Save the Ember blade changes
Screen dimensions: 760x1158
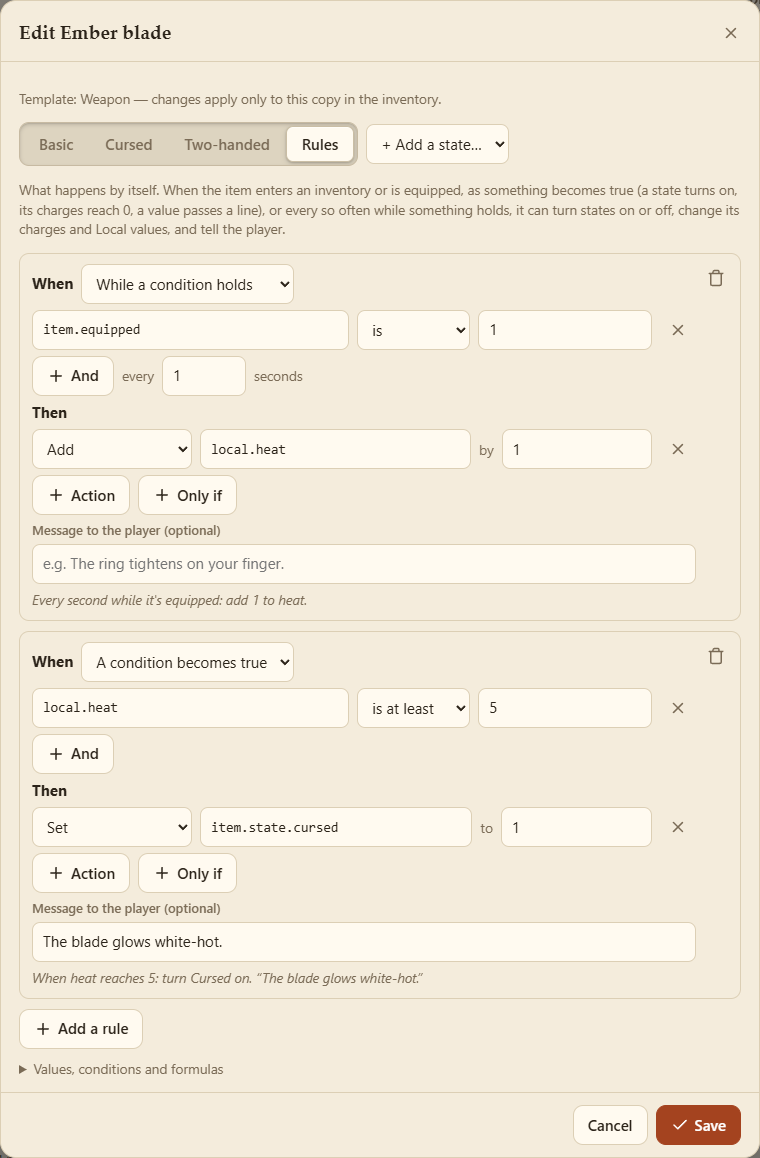[x=698, y=1125]
